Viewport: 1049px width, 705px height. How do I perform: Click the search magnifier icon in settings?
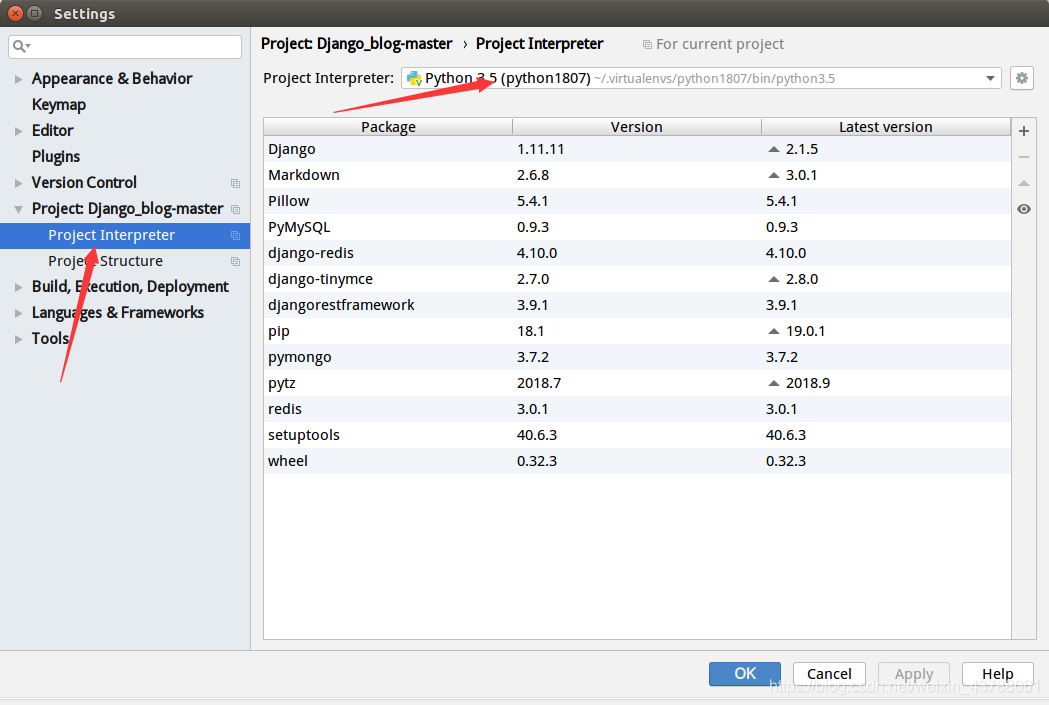(20, 46)
